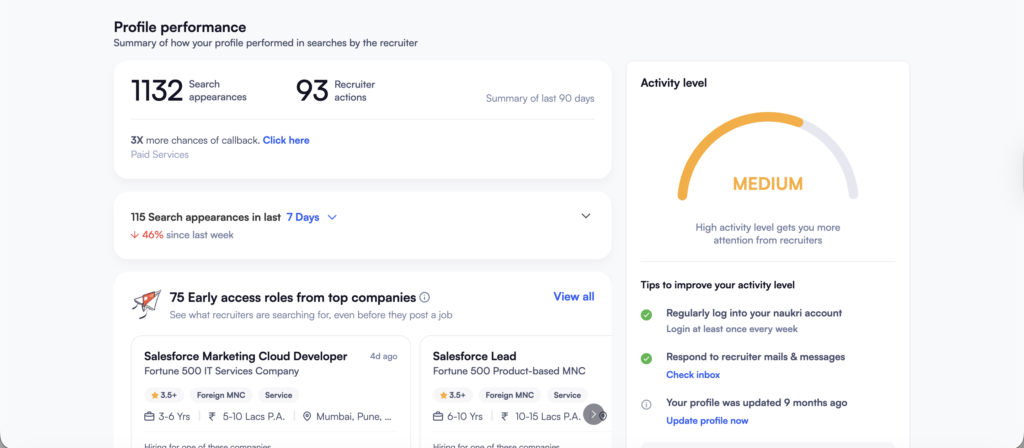Click info icon beside Early access roles heading
This screenshot has width=1024, height=448.
coord(425,297)
